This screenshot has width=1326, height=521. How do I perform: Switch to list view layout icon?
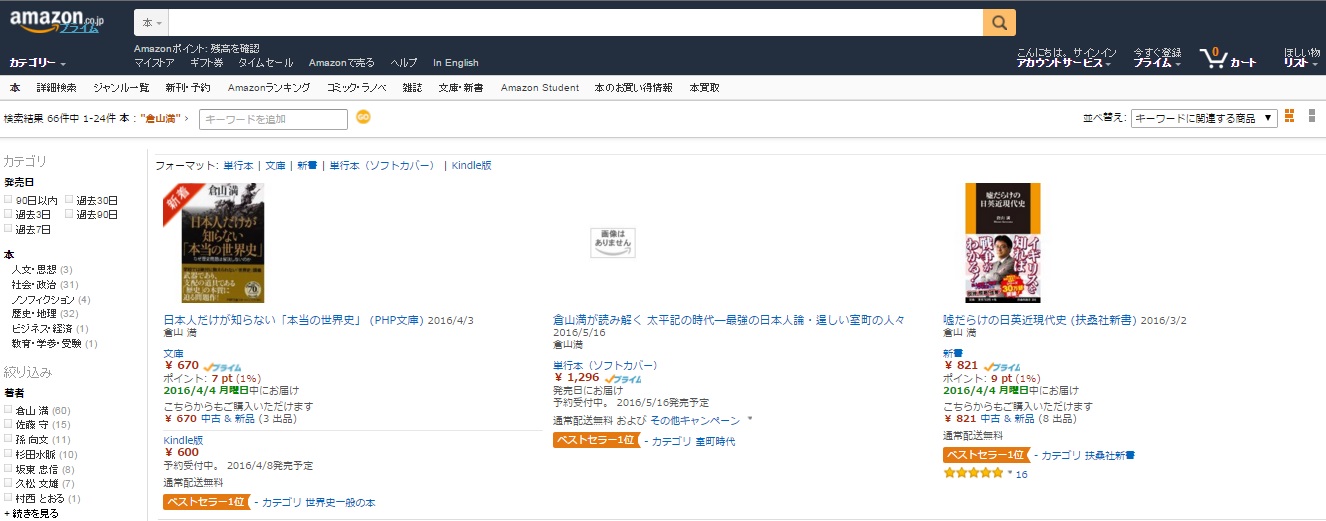pos(1312,117)
